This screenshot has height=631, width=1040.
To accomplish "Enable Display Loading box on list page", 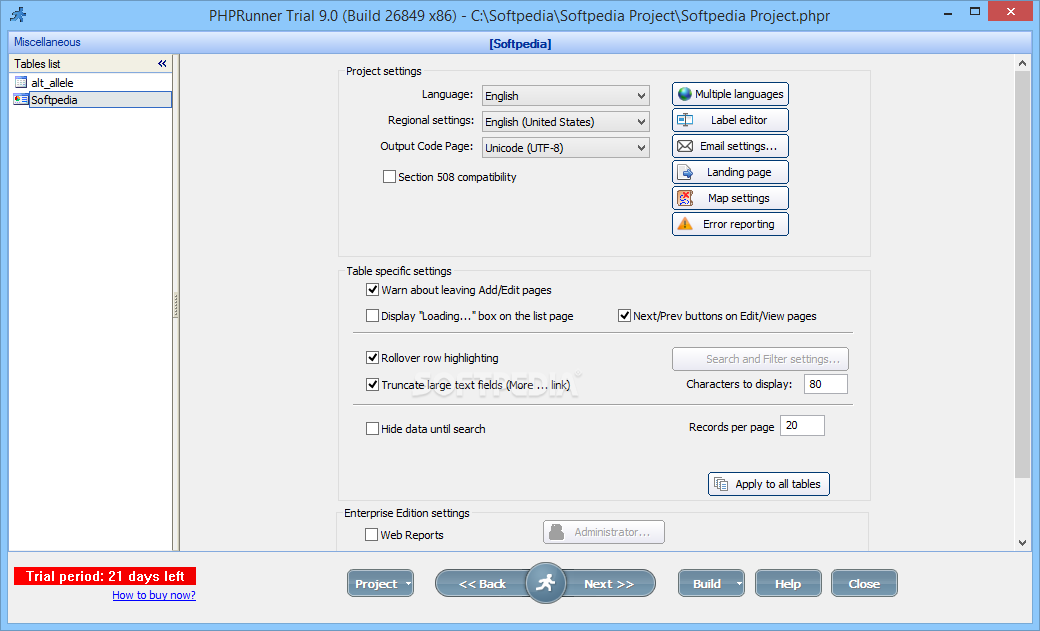I will point(373,315).
